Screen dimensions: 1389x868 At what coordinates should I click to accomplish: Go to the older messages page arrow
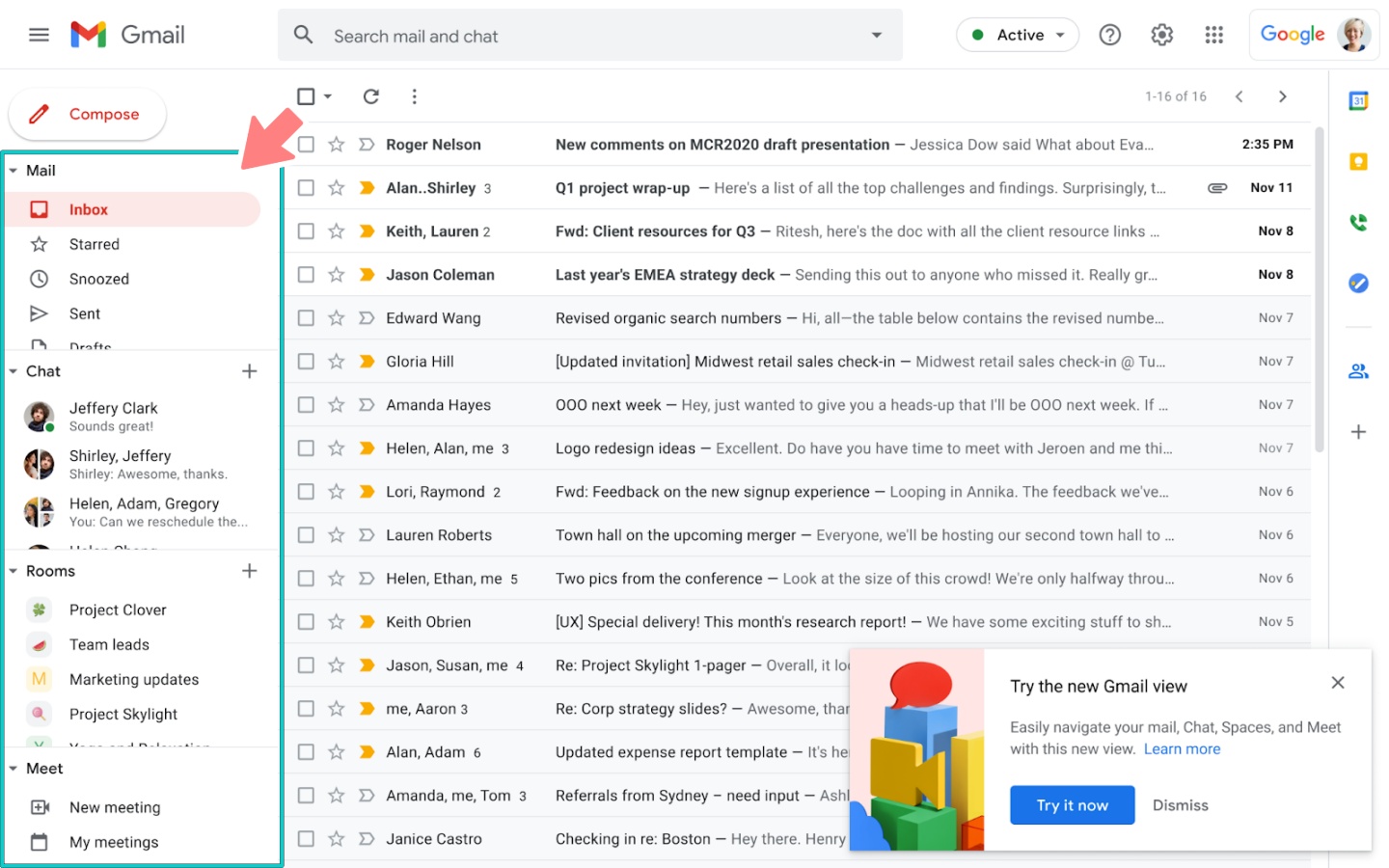(x=1283, y=96)
